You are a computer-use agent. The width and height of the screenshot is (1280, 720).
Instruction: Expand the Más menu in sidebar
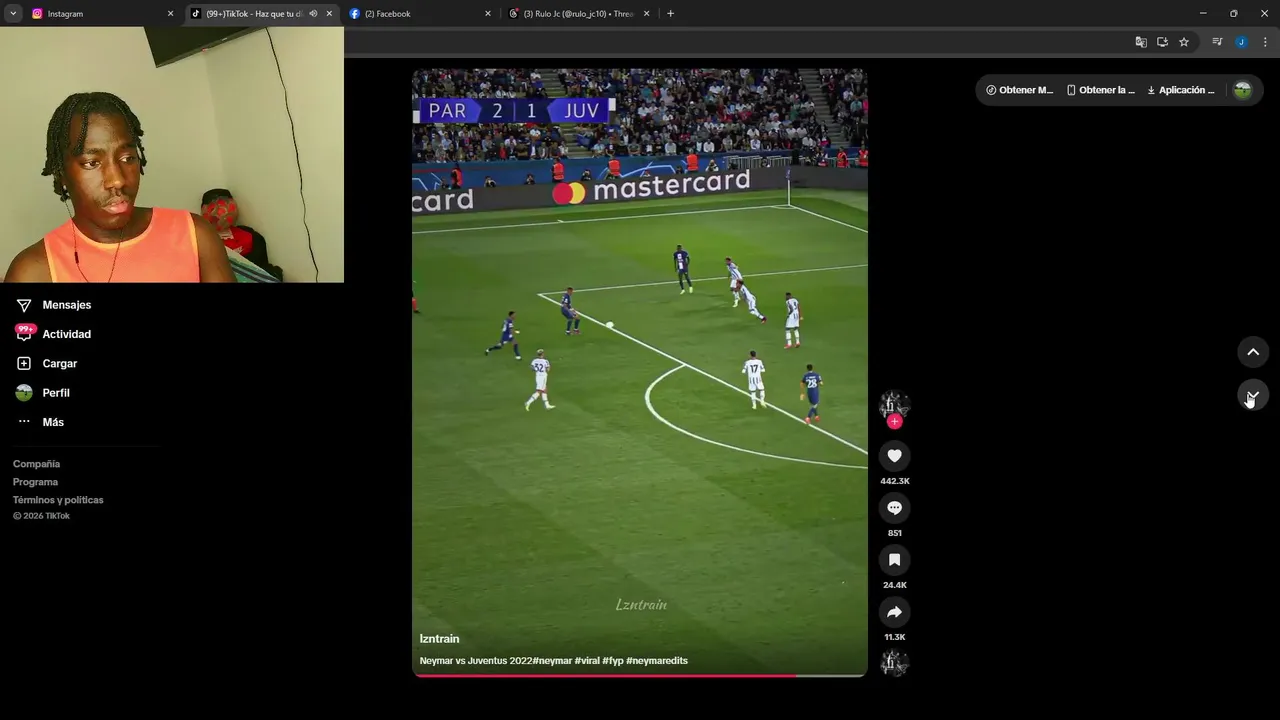(x=53, y=422)
